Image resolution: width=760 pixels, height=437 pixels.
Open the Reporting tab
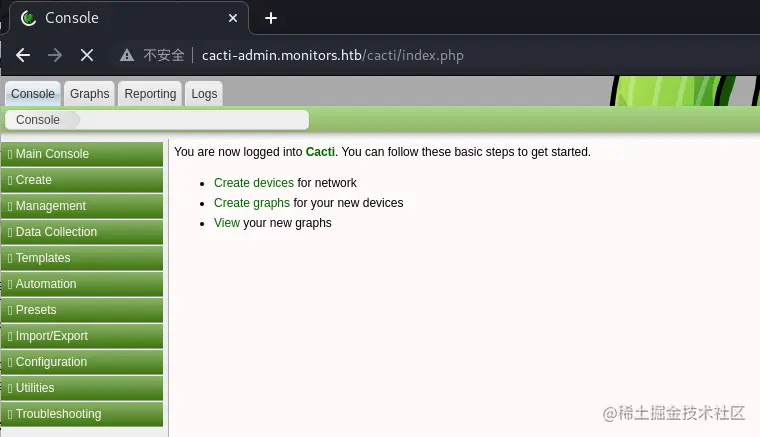150,94
